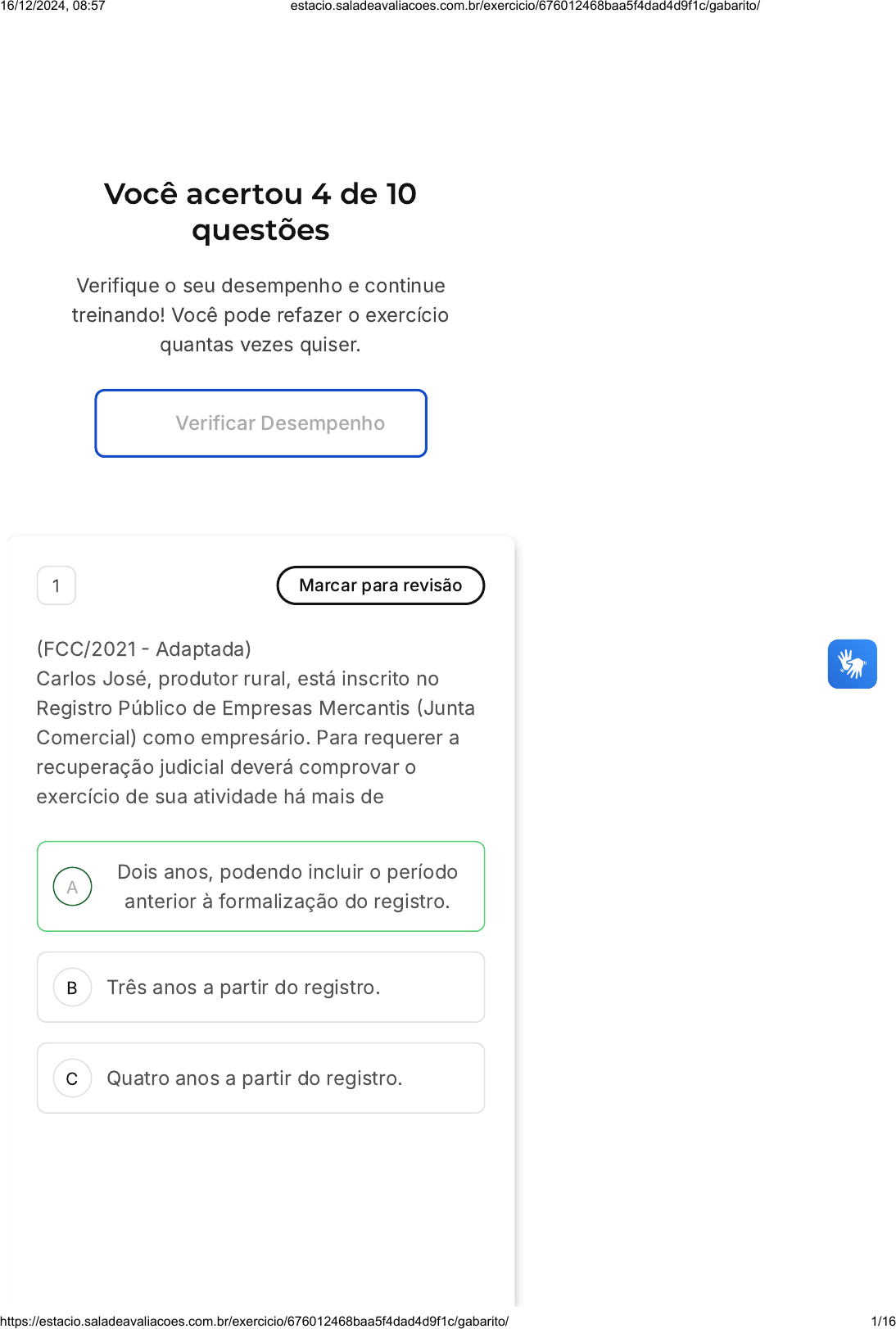The image size is (896, 1329).
Task: Pick the answer text "Dois anos, podendo incluir o período"
Action: [287, 872]
